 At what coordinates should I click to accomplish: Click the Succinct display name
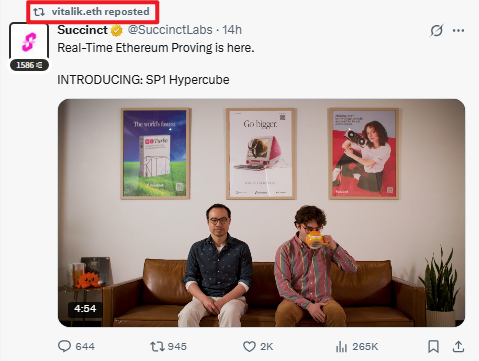point(82,30)
